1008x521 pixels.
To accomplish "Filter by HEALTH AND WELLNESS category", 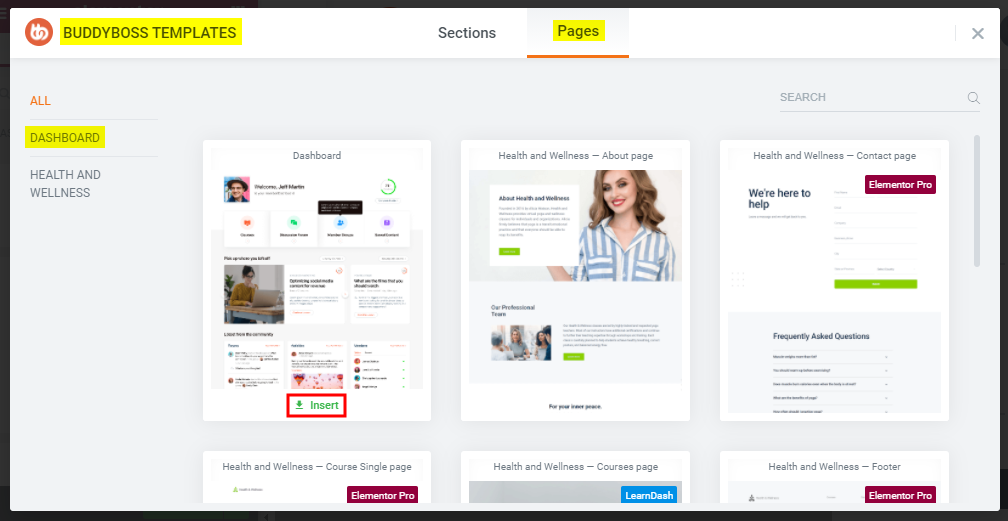I will pos(65,184).
